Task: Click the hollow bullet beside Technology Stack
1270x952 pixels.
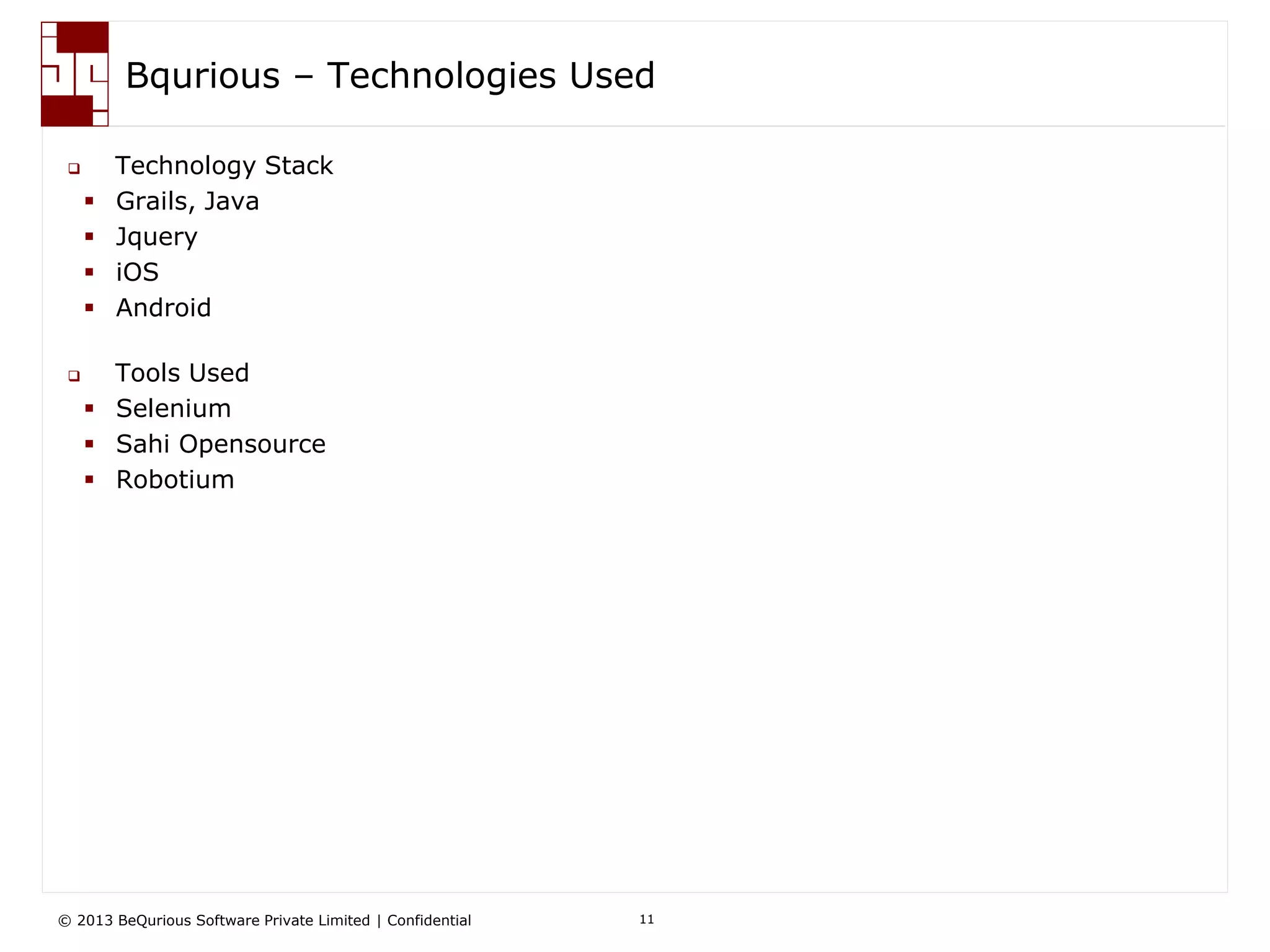Action: coord(74,168)
